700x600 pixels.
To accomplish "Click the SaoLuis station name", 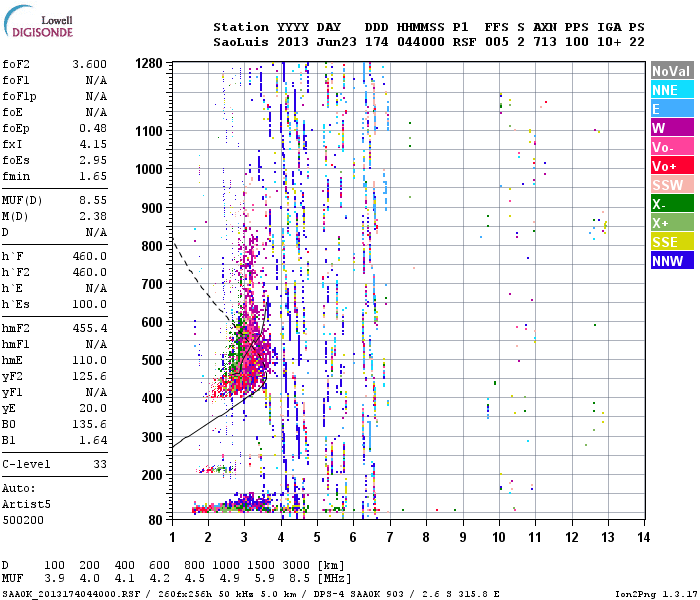I will pos(241,42).
